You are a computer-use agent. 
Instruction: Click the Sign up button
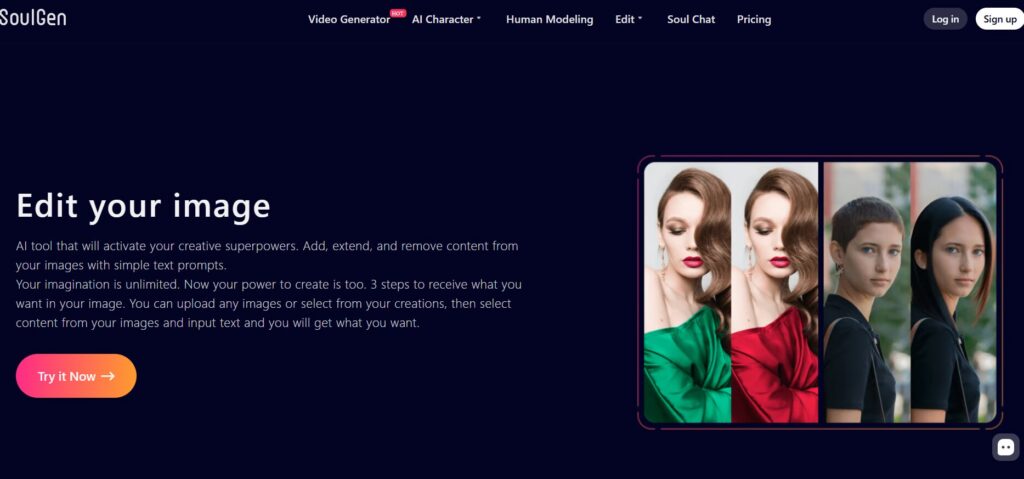tap(999, 19)
